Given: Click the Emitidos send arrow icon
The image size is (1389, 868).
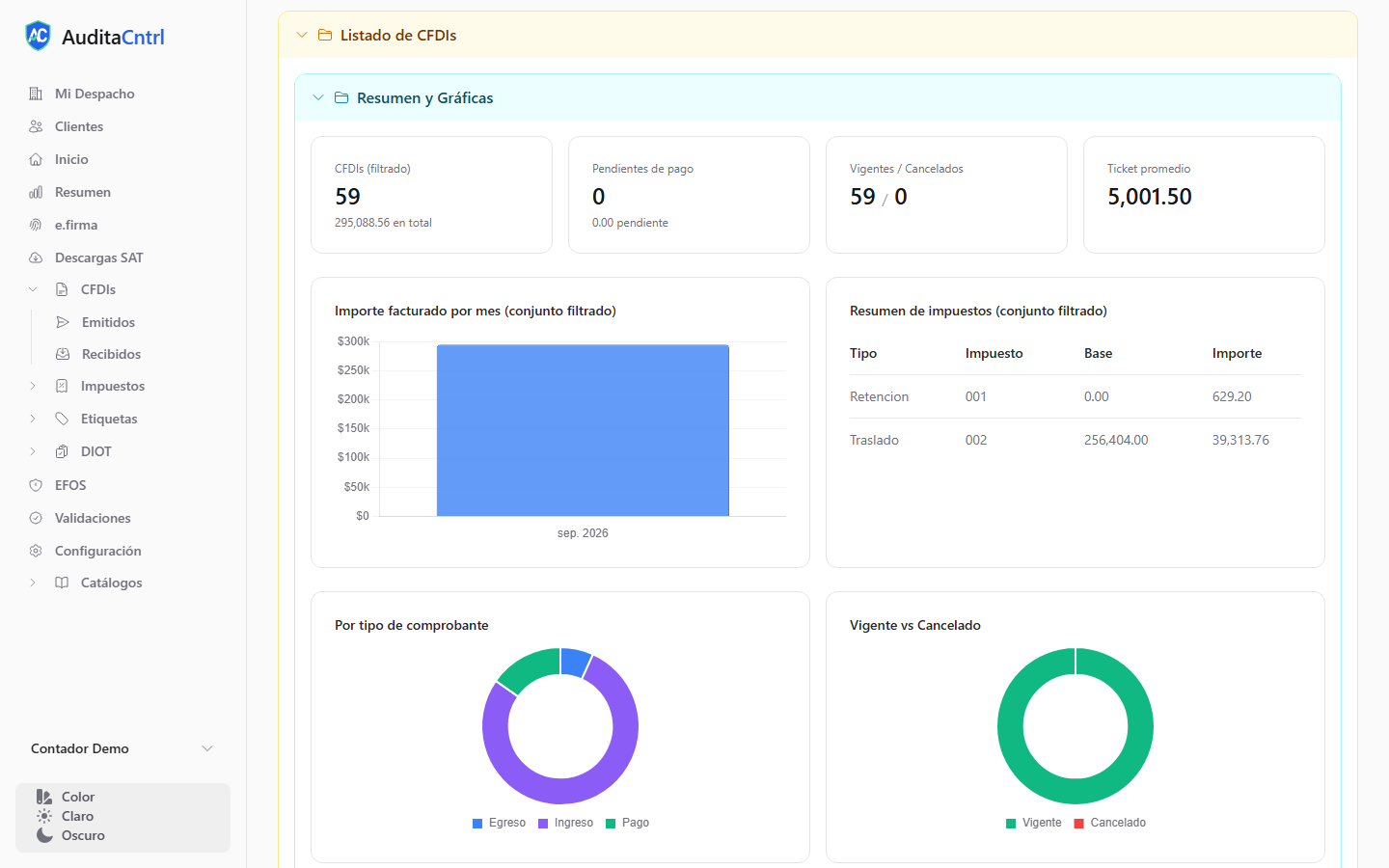Looking at the screenshot, I should point(63,322).
